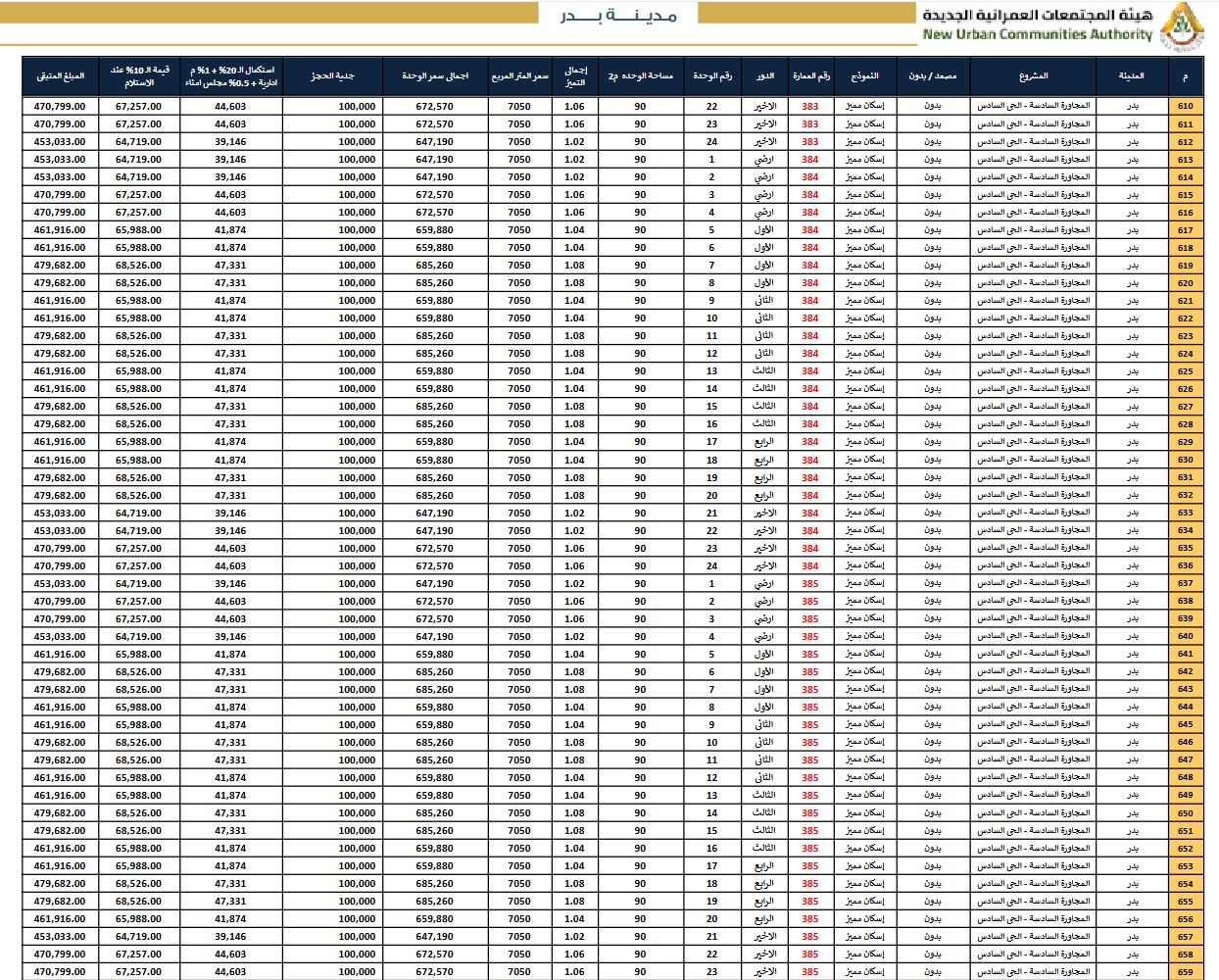Click the 'مدينة بدر' title banner
The width and height of the screenshot is (1219, 980).
click(619, 15)
